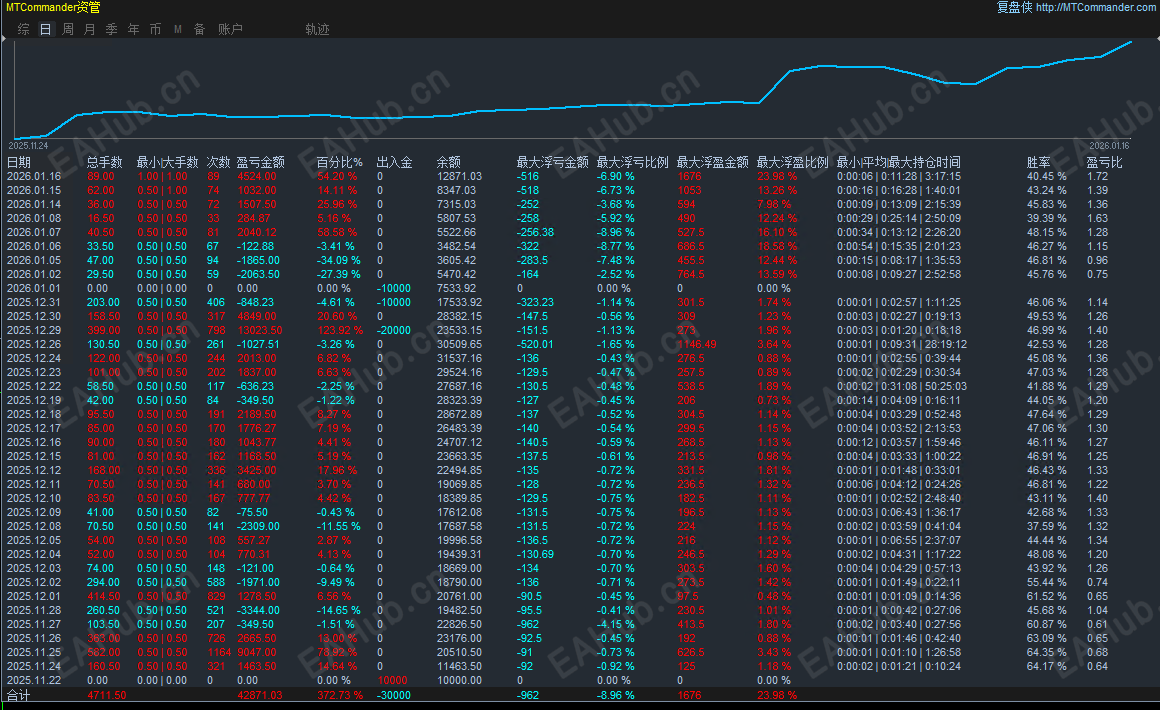The height and width of the screenshot is (710, 1160).
Task: Select the 年 yearly tab
Action: coord(133,29)
